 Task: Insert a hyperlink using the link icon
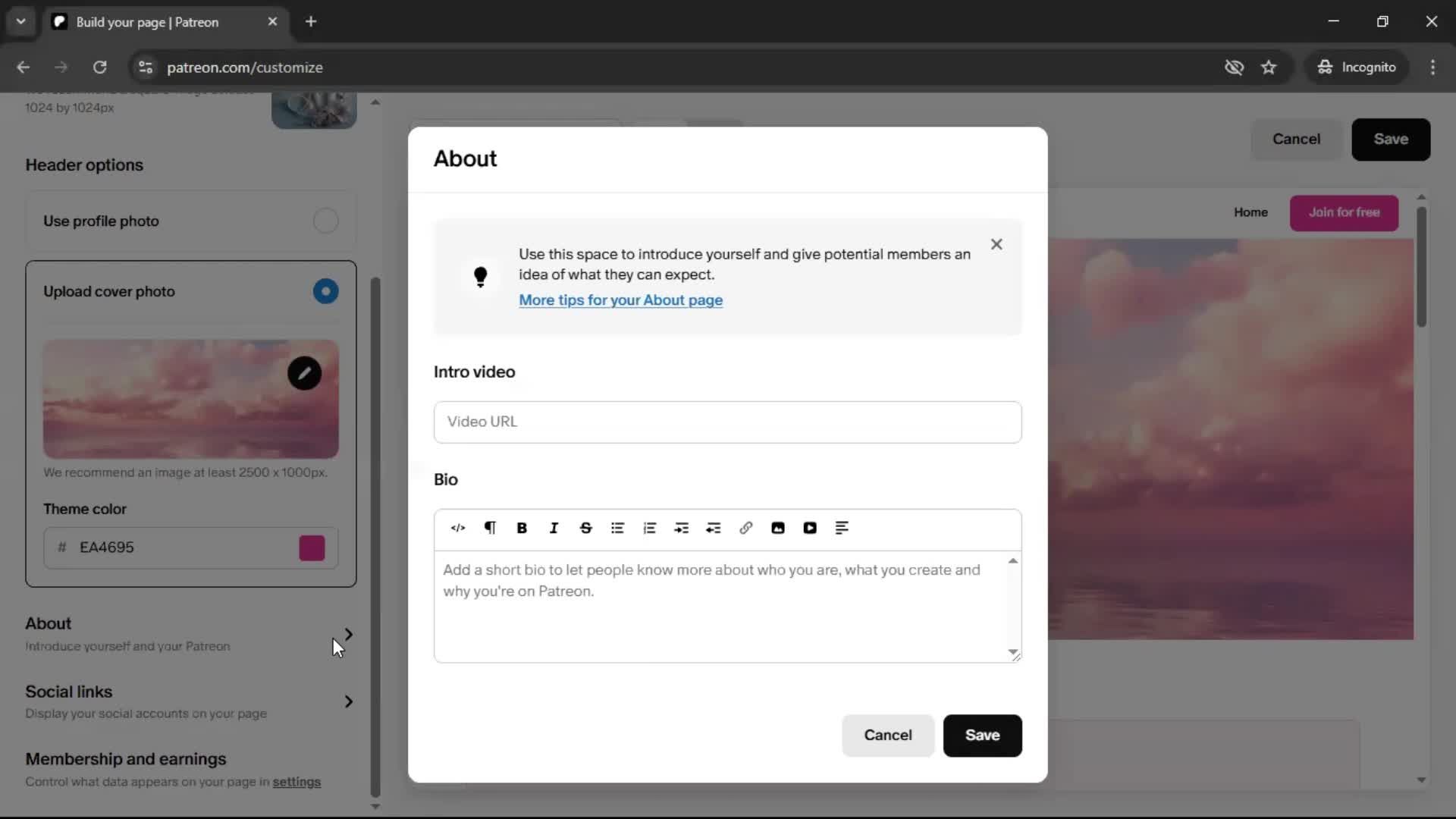click(x=746, y=528)
